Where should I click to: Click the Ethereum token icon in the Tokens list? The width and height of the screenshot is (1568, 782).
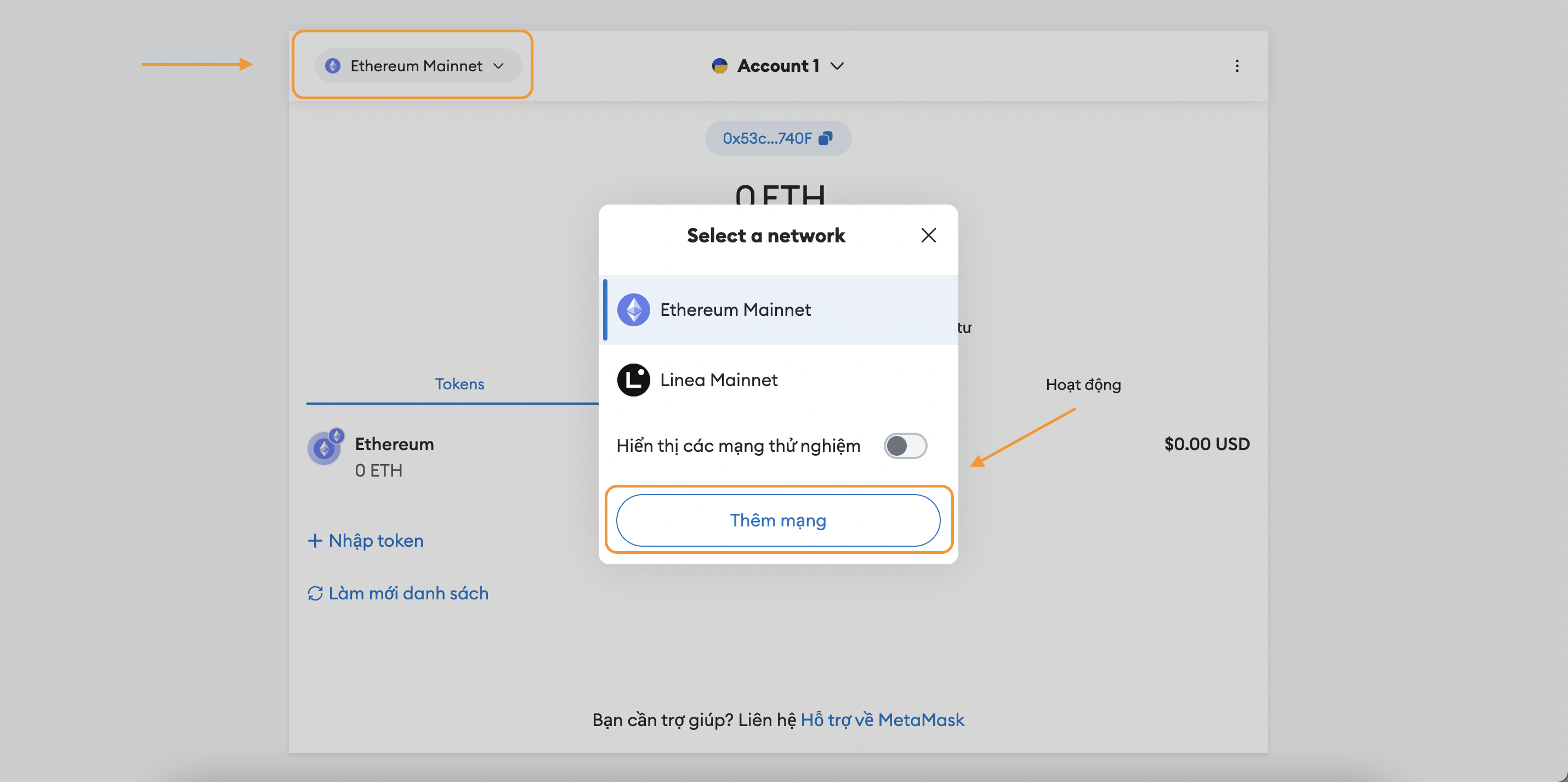coord(325,448)
